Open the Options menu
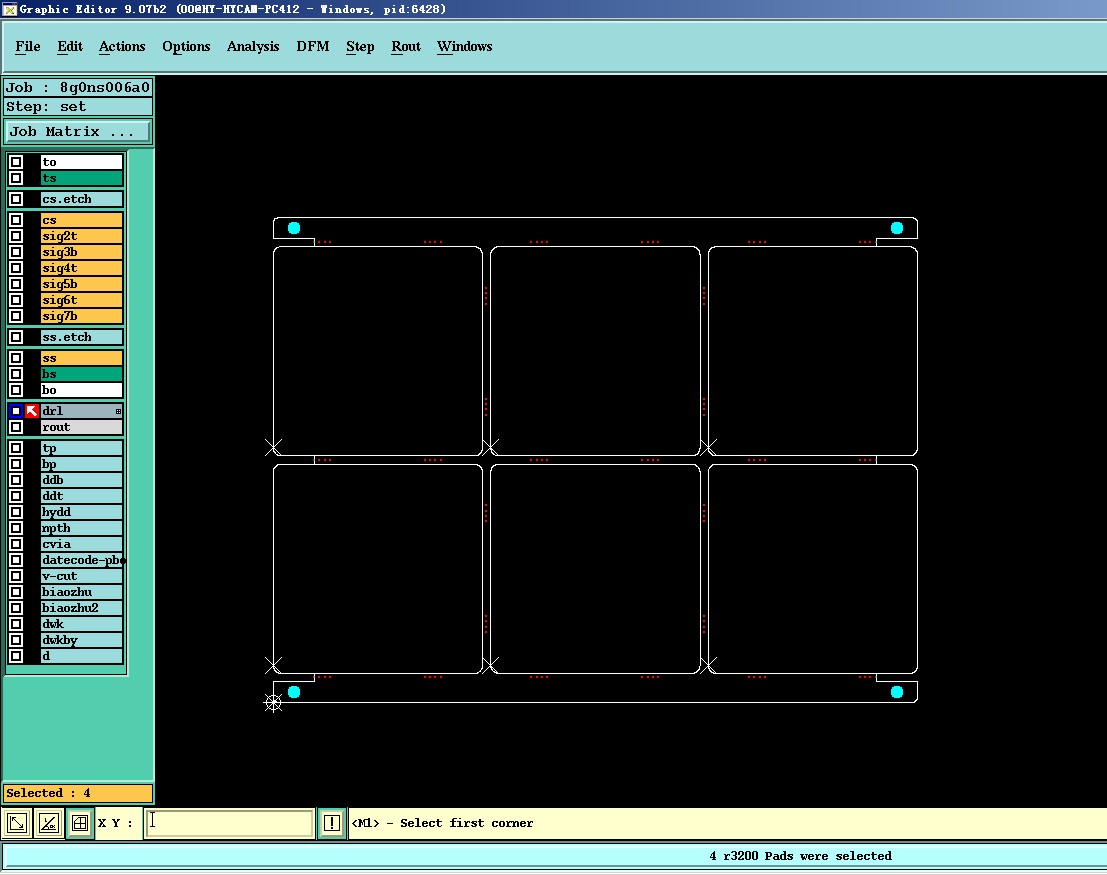 (186, 47)
